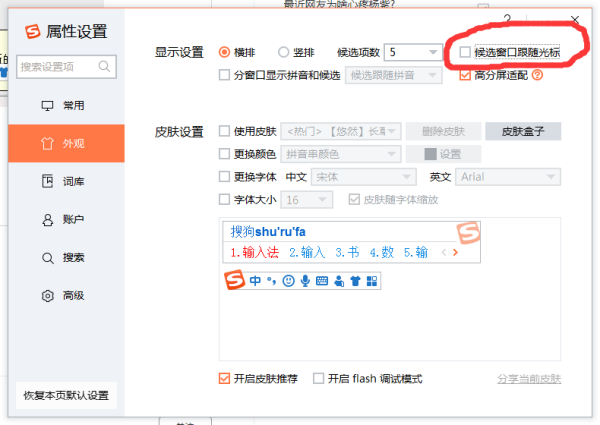Open the 高级 settings section

point(66,296)
